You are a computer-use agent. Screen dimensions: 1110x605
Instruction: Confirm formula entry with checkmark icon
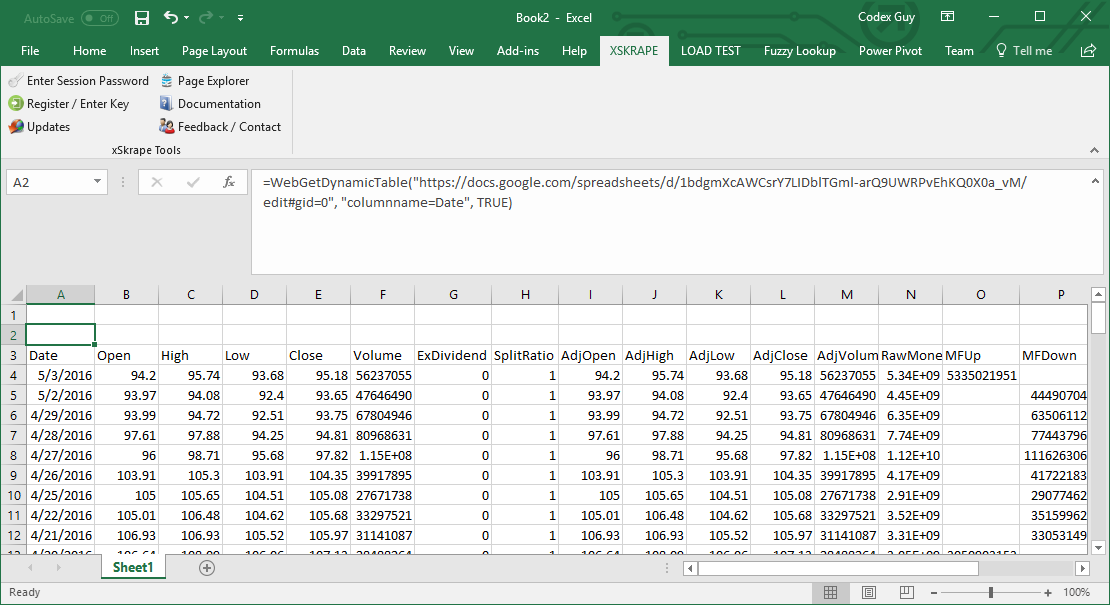point(193,182)
